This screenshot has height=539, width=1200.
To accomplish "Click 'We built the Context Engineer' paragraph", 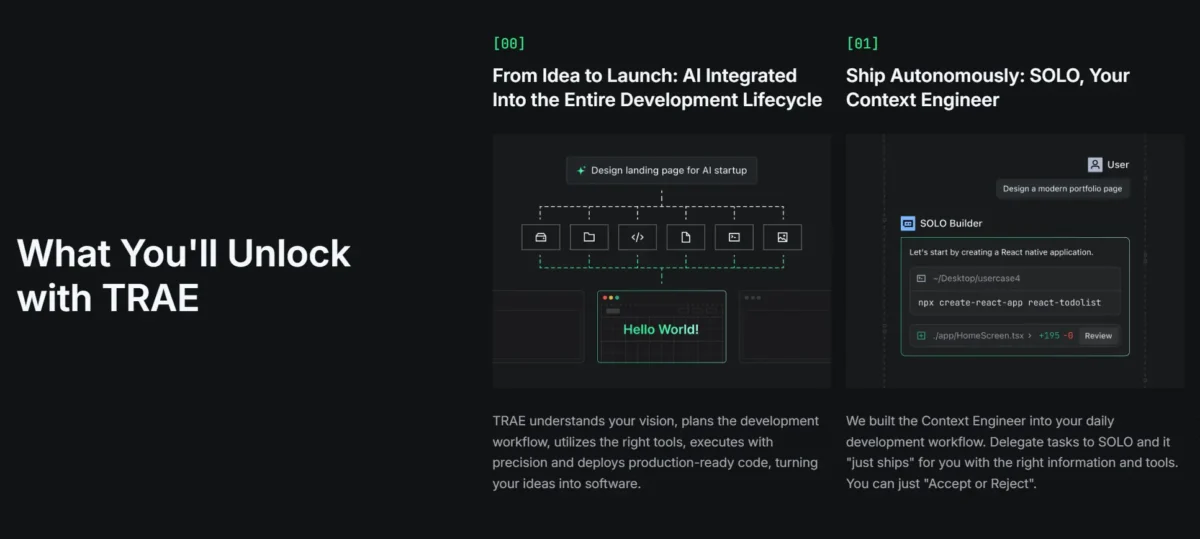I will click(x=1012, y=452).
